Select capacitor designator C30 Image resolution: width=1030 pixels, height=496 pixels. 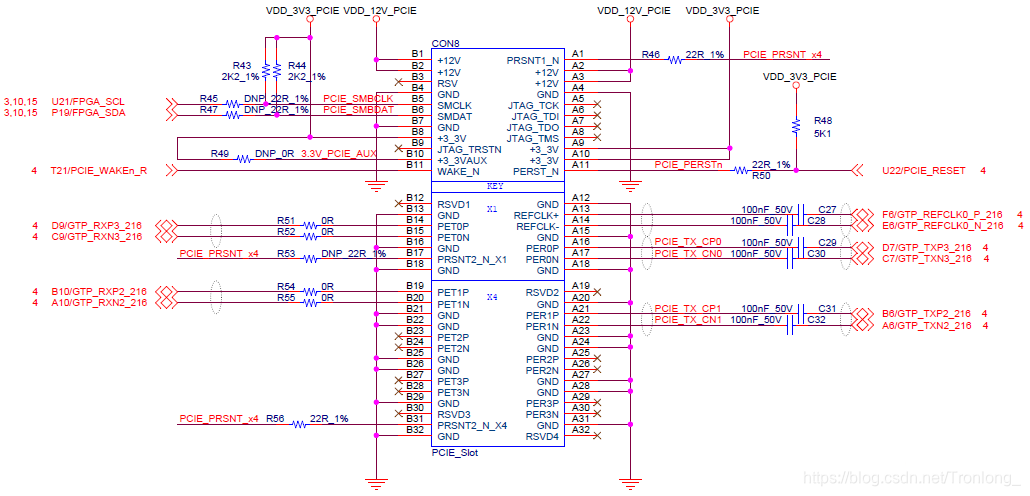817,253
